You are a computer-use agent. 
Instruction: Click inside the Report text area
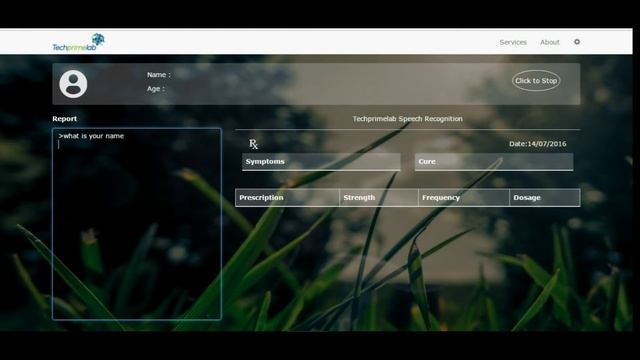tap(137, 224)
